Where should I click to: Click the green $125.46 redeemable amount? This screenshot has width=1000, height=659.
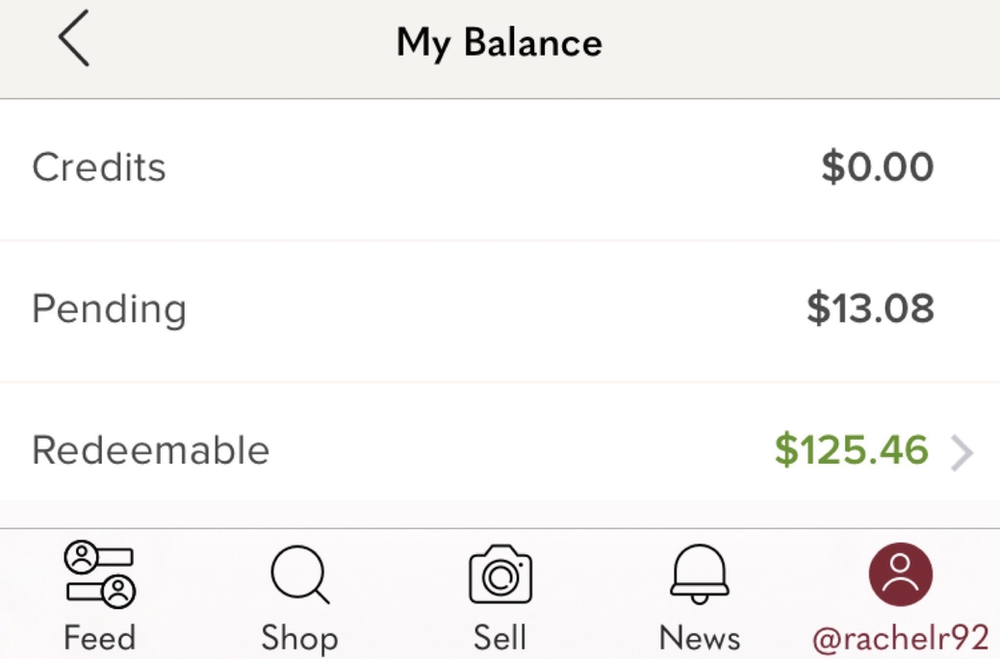point(851,450)
